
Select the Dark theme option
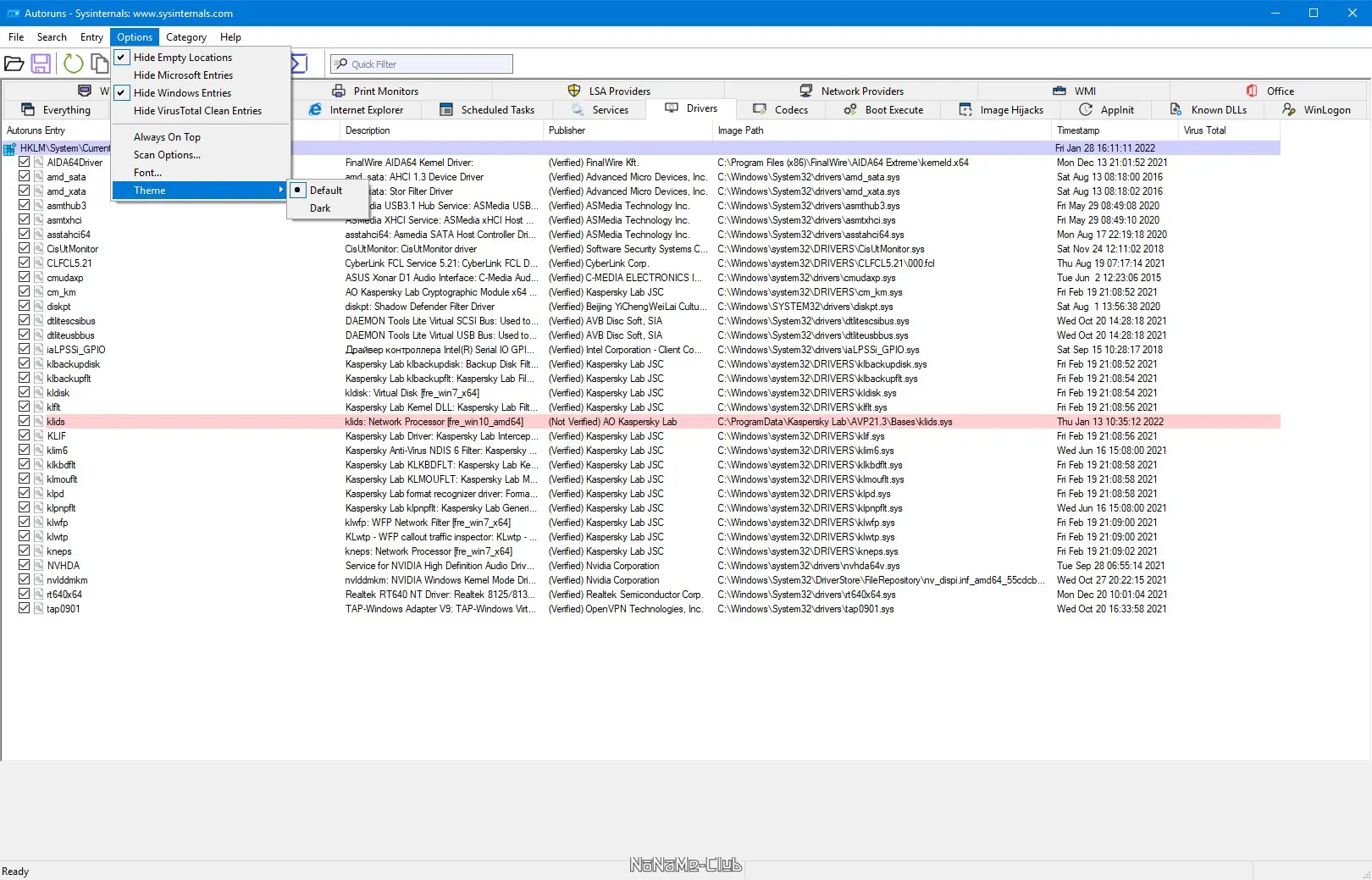(x=329, y=208)
